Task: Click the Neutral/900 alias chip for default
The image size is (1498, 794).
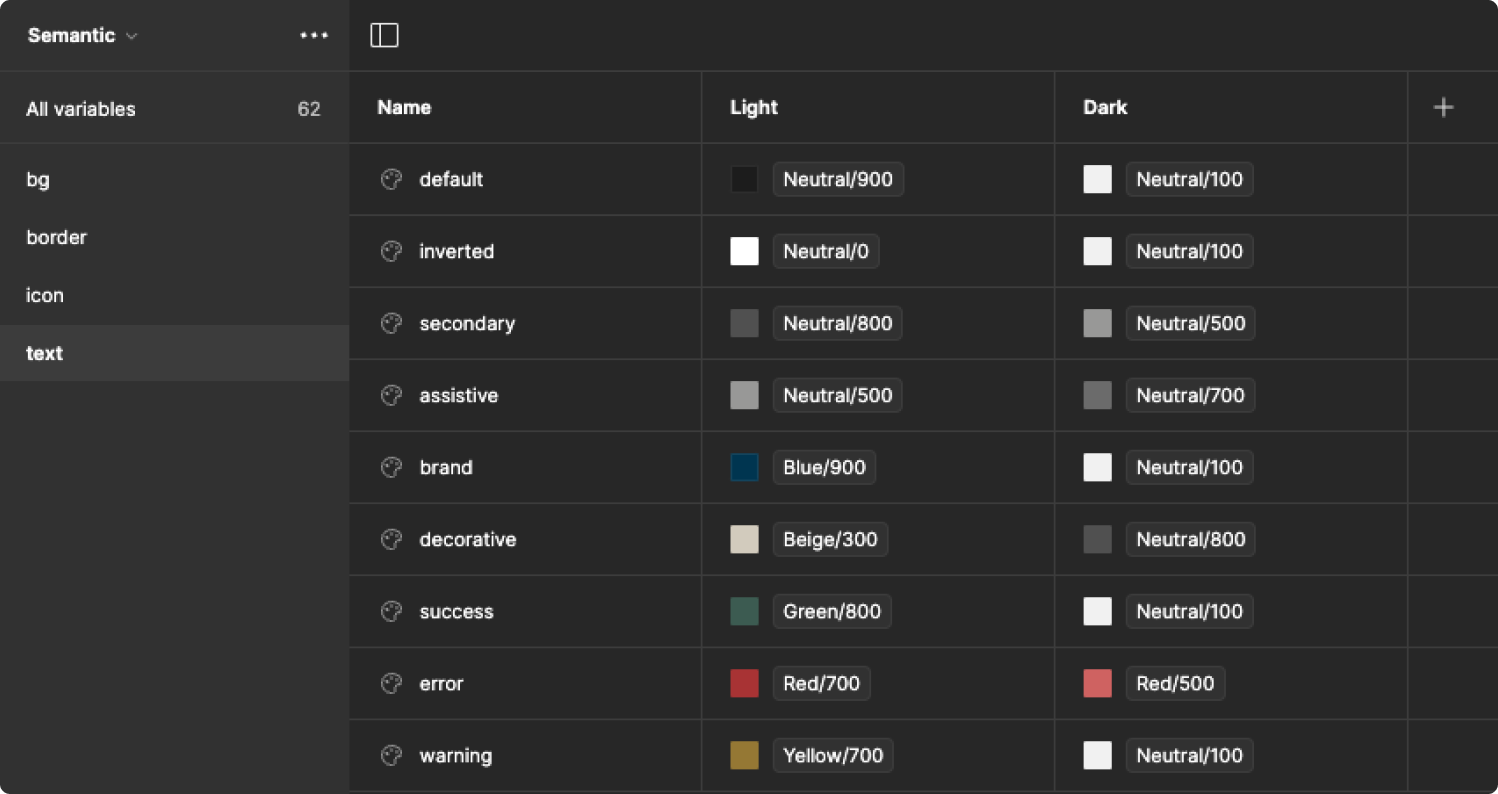Action: pyautogui.click(x=838, y=179)
